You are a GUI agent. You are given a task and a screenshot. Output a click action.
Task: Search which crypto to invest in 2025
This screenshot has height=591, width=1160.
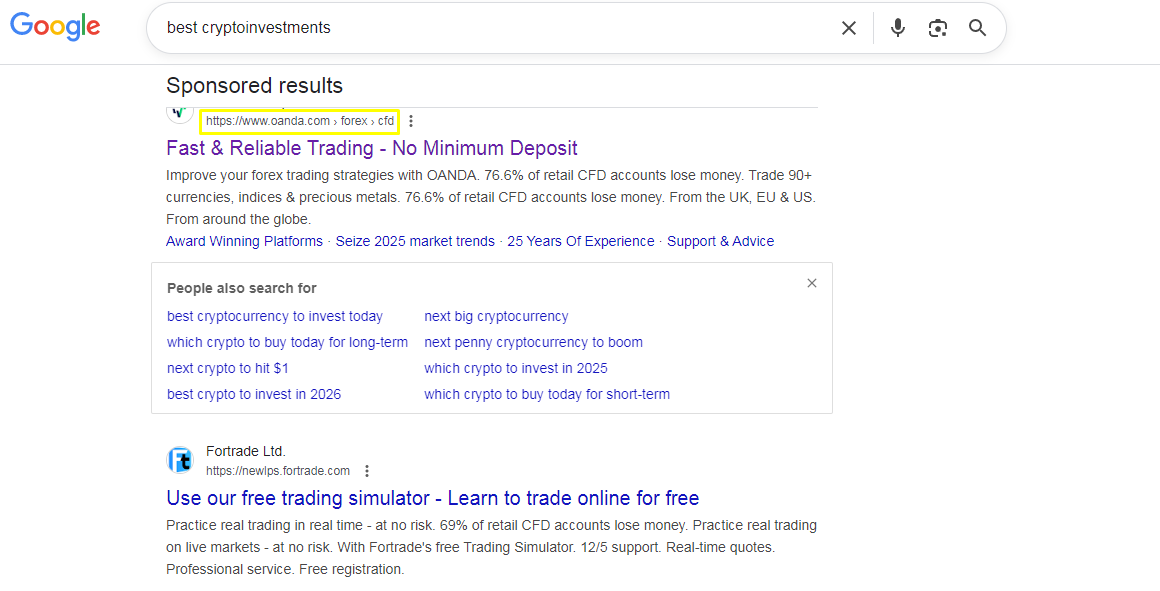[x=516, y=368]
